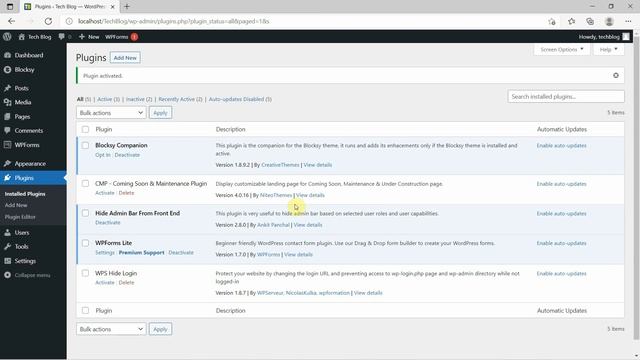The height and width of the screenshot is (360, 640).
Task: Select all plugins via header checkbox
Action: 85,129
